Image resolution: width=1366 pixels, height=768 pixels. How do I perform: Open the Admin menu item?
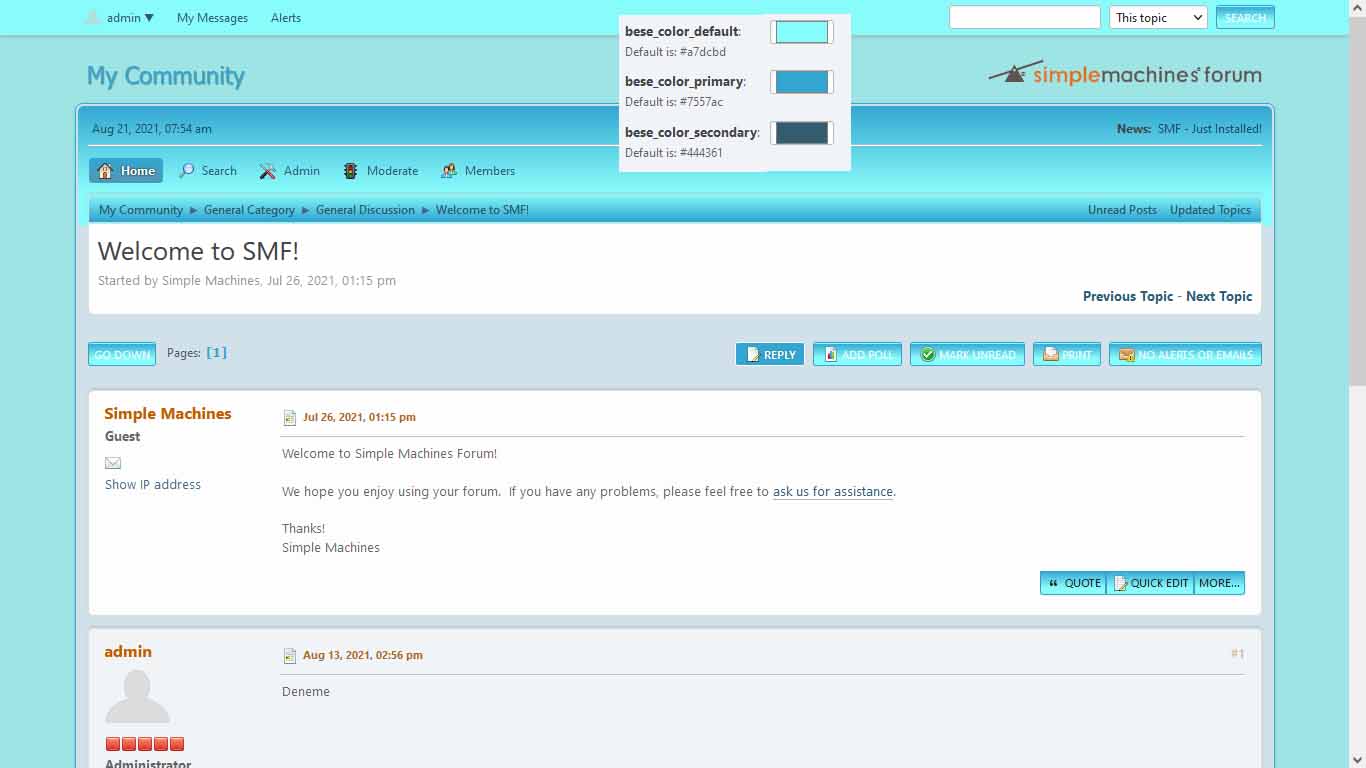click(x=290, y=171)
